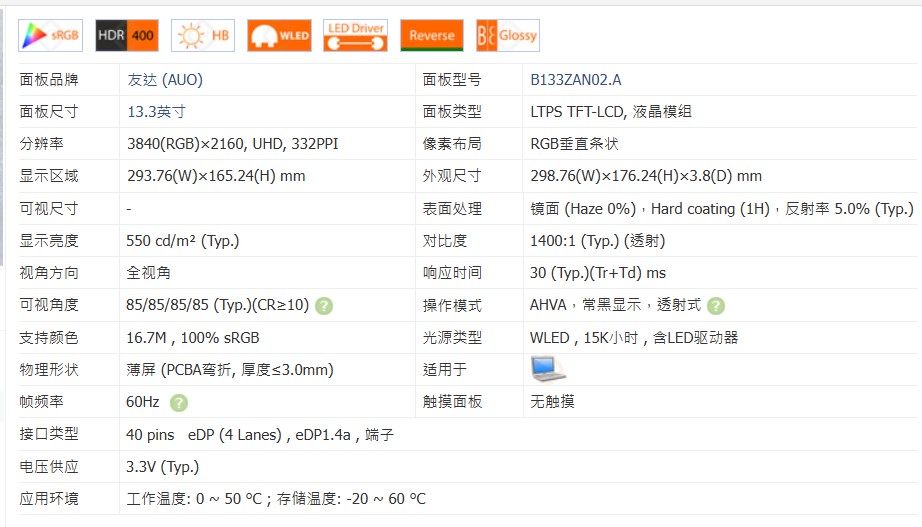Viewport: 922px width, 527px height.
Task: Select the Glossy surface badge
Action: pos(507,35)
